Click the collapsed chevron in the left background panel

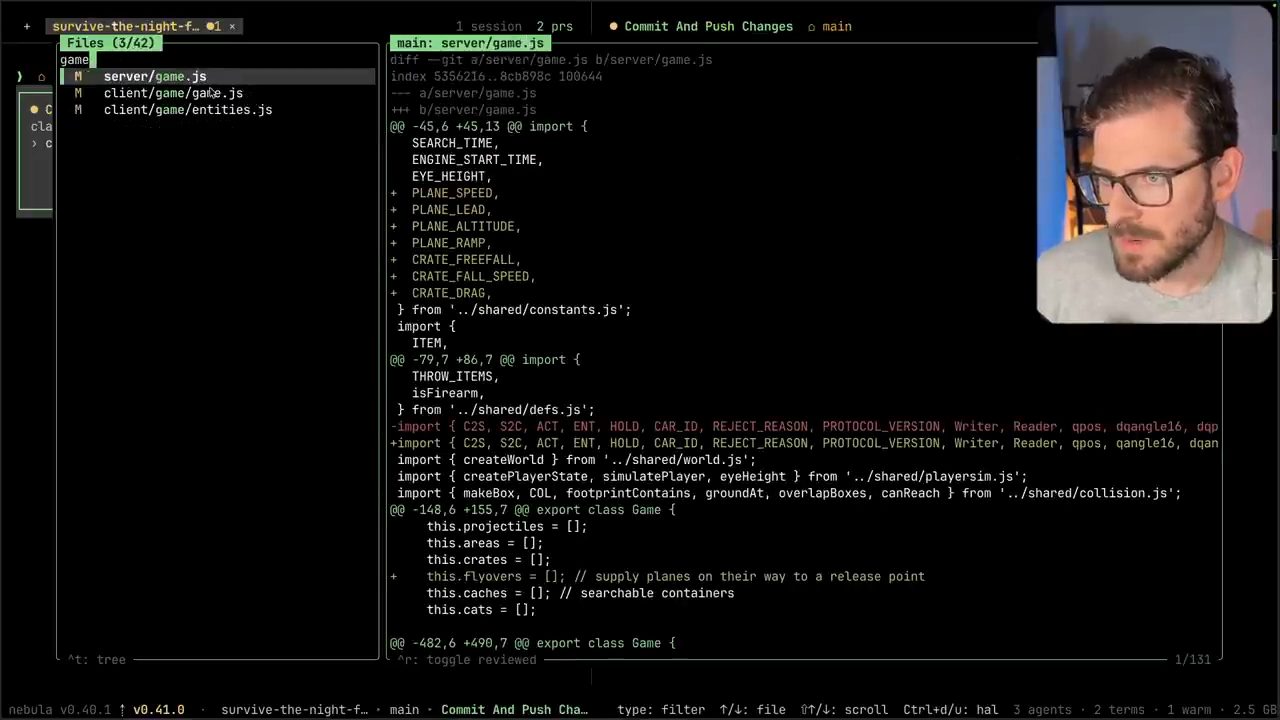click(x=34, y=144)
